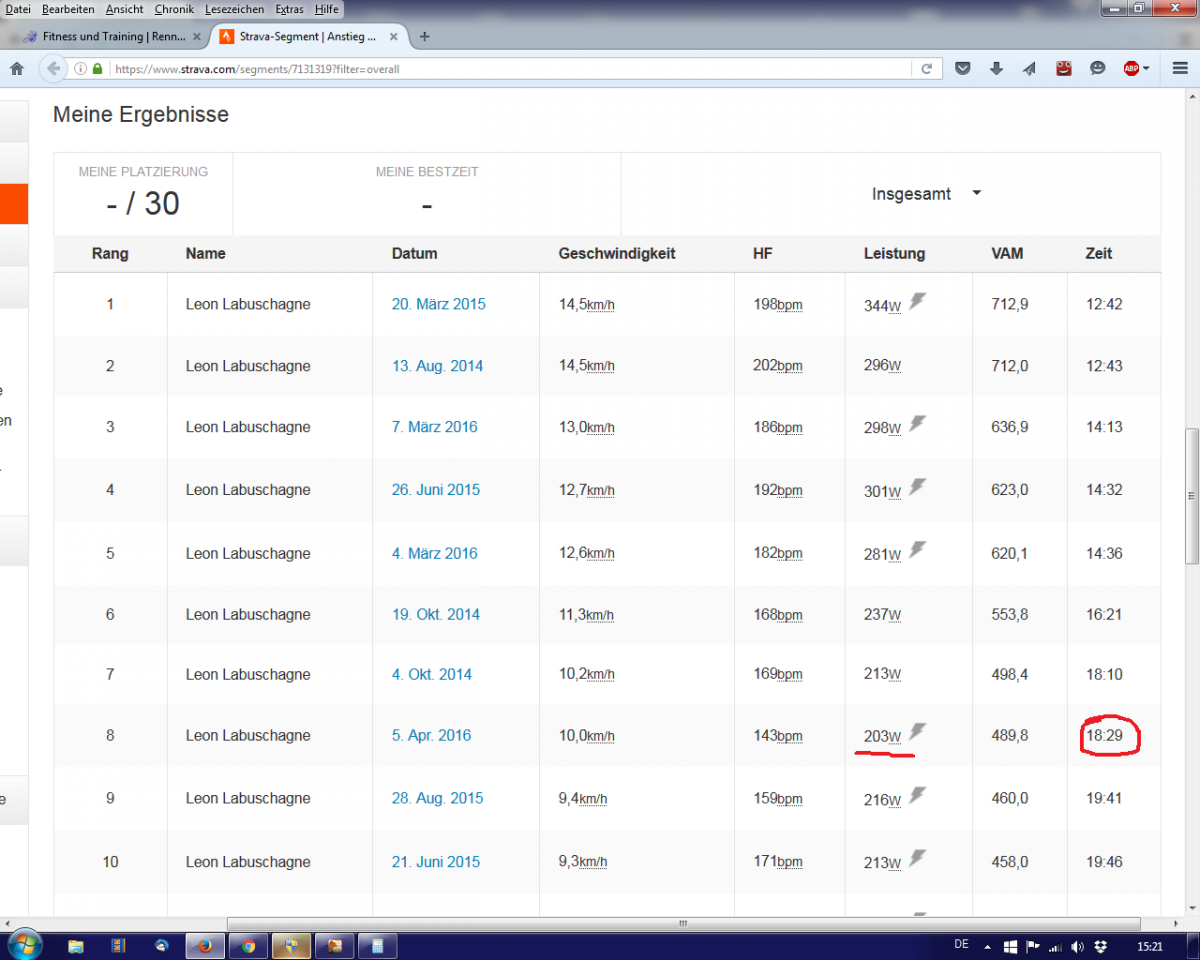This screenshot has height=960, width=1200.
Task: Open the new tab plus button
Action: (x=425, y=37)
